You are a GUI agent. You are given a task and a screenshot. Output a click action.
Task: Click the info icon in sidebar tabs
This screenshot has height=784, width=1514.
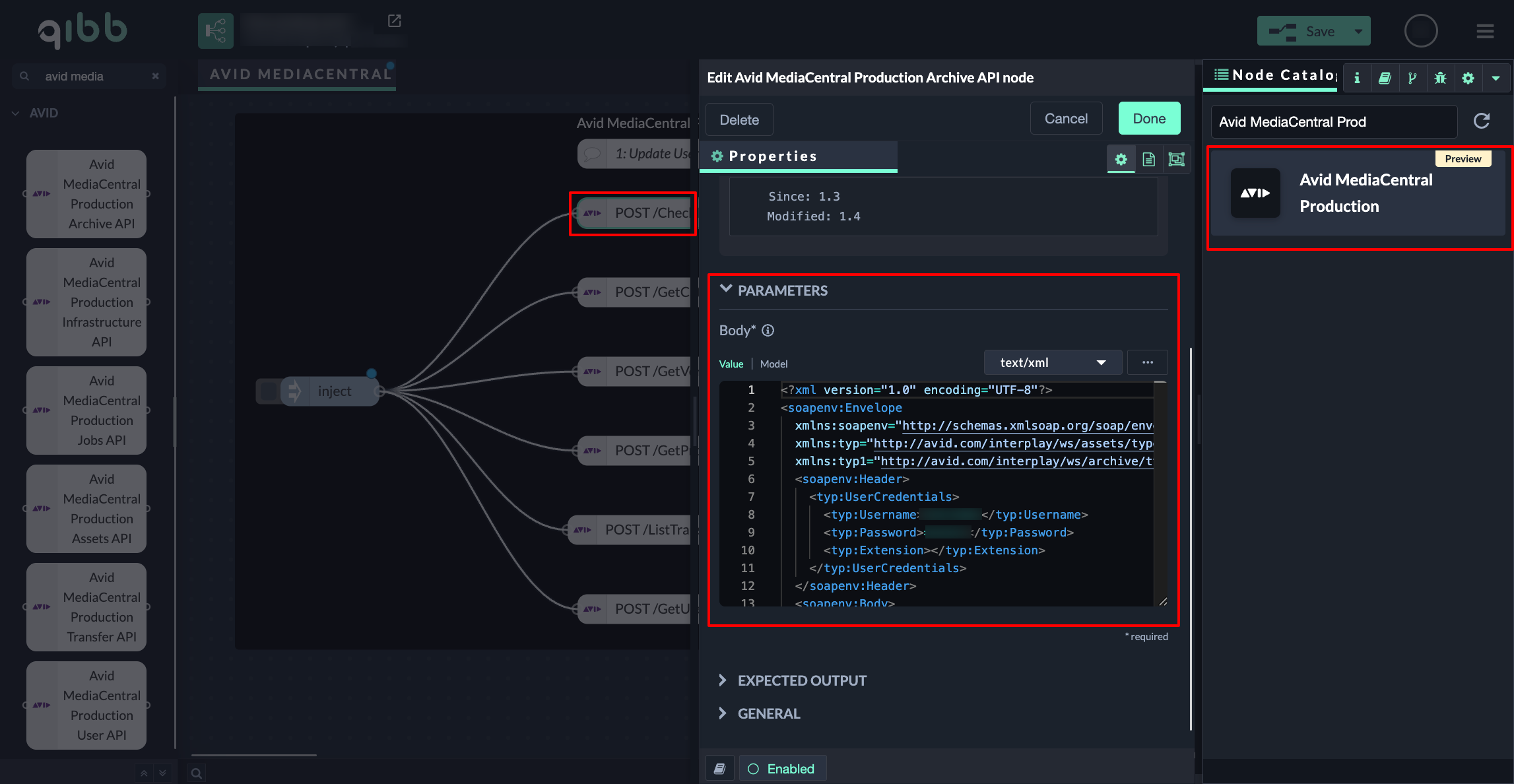(1357, 78)
